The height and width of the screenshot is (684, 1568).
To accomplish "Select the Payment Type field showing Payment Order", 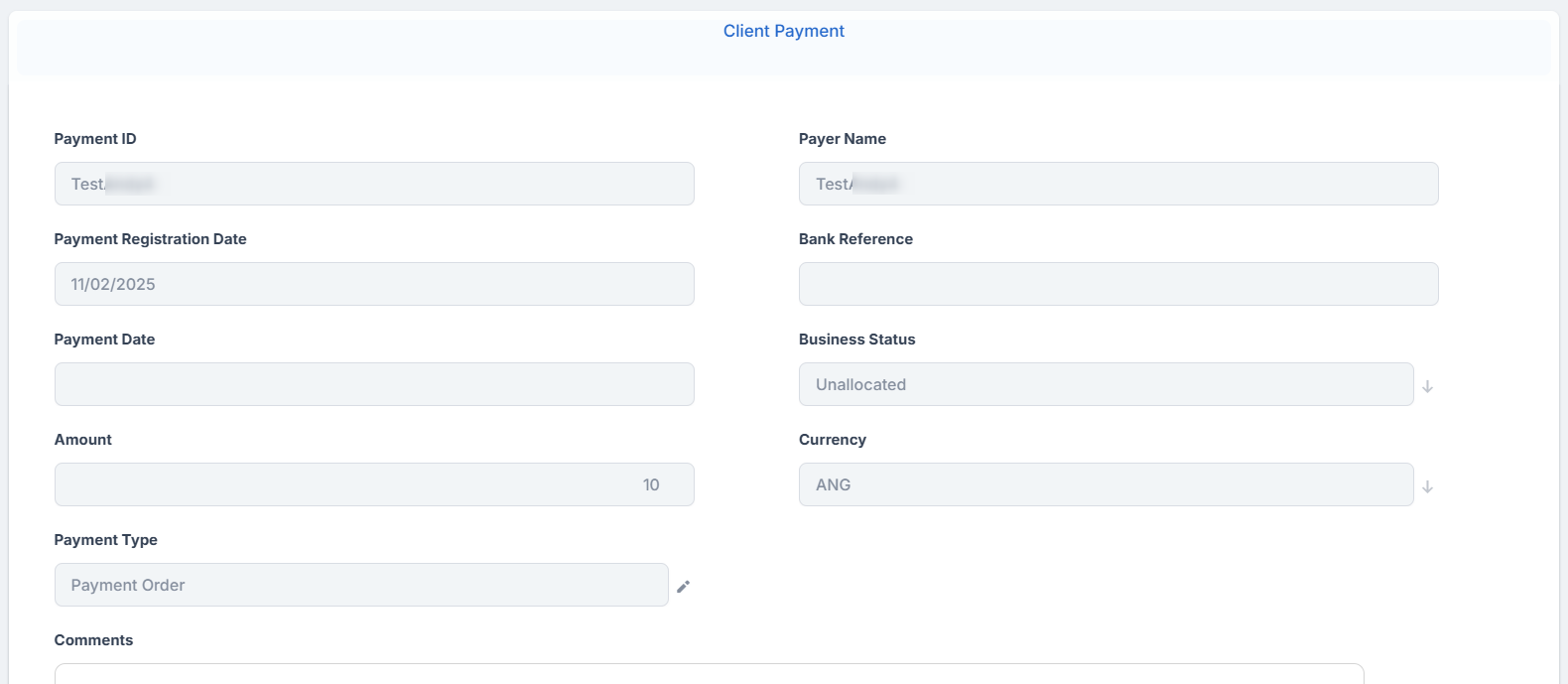I will pyautogui.click(x=361, y=585).
